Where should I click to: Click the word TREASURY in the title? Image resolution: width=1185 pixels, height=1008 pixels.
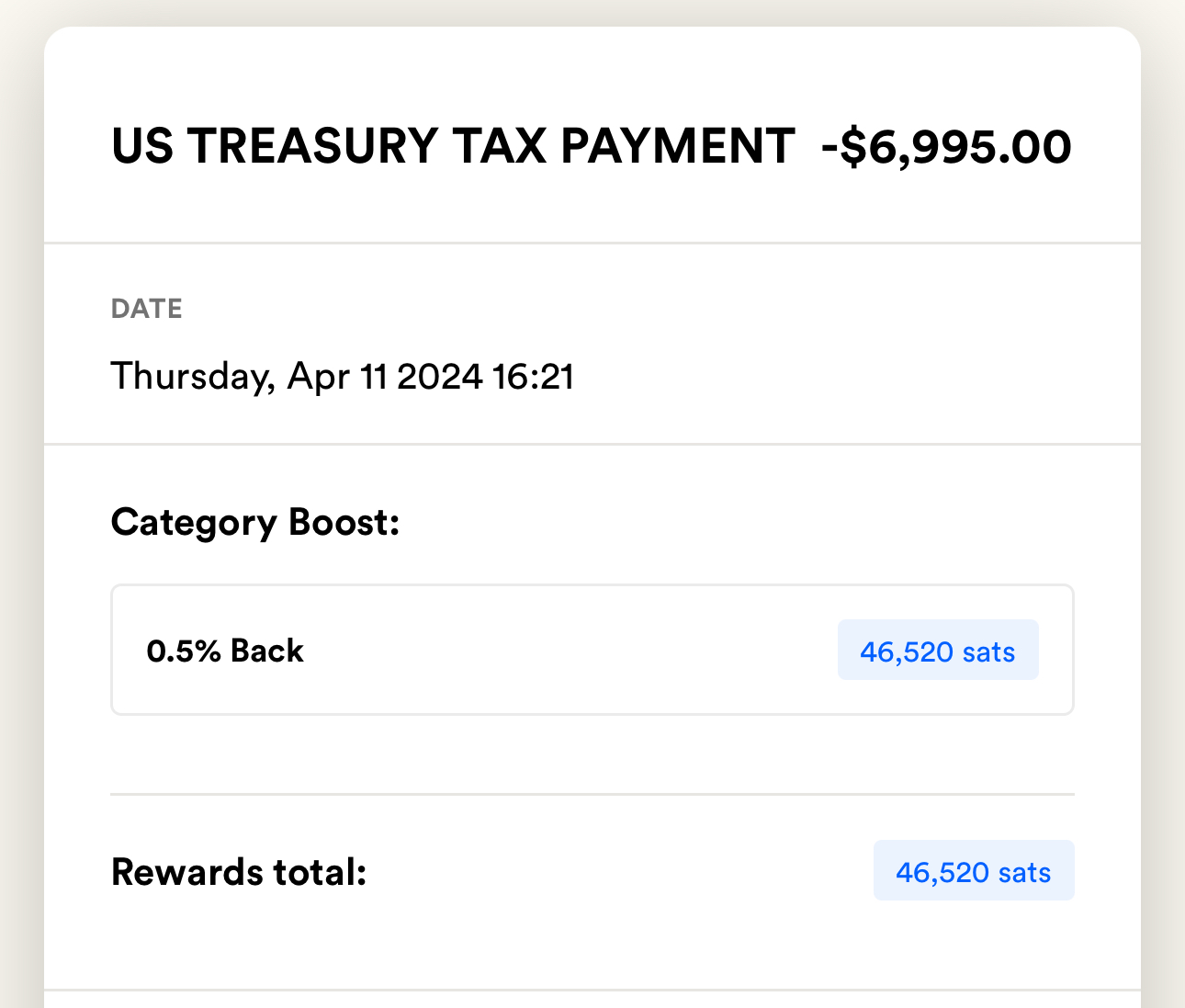(x=313, y=147)
